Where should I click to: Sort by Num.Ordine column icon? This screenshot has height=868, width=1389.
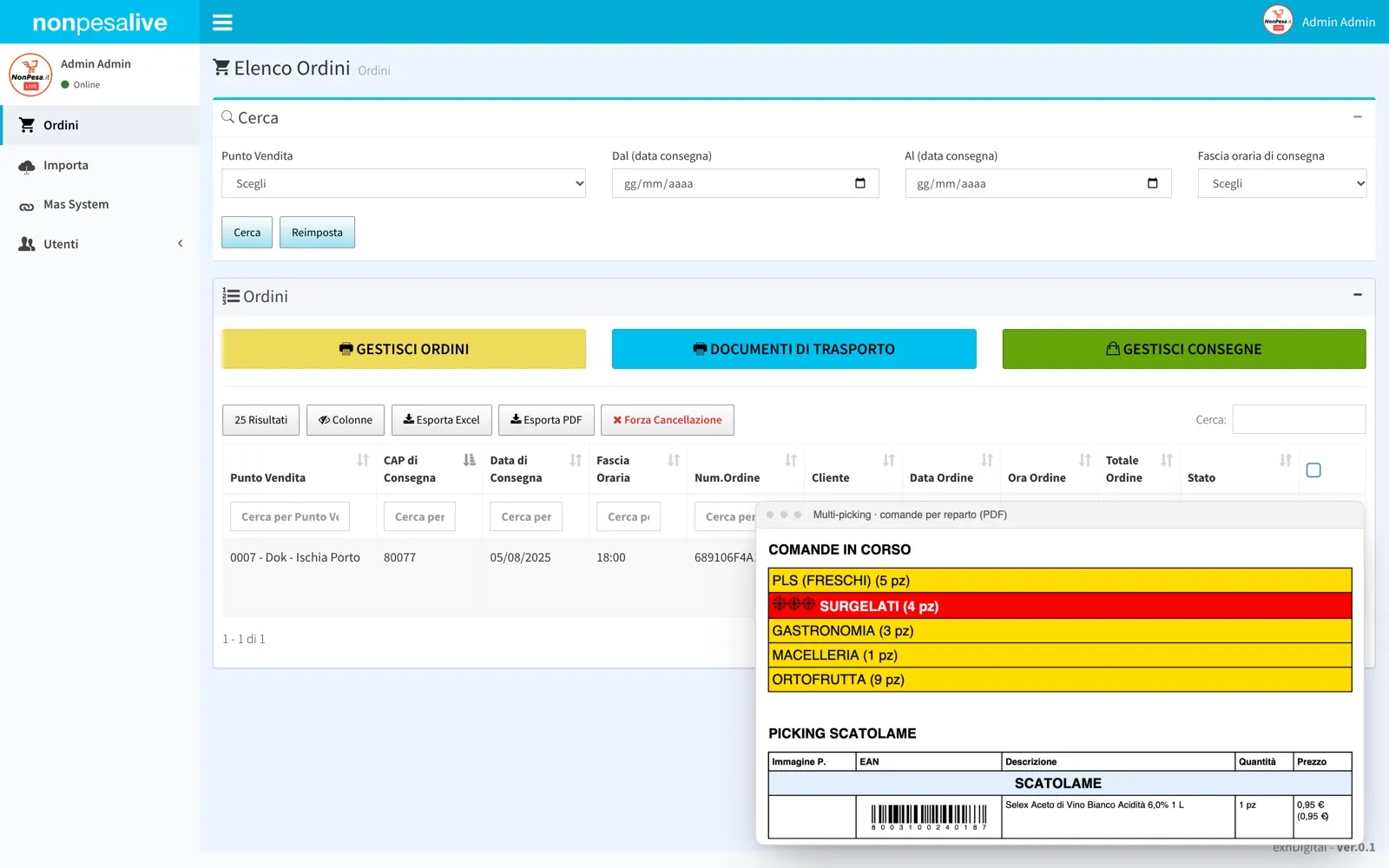791,460
